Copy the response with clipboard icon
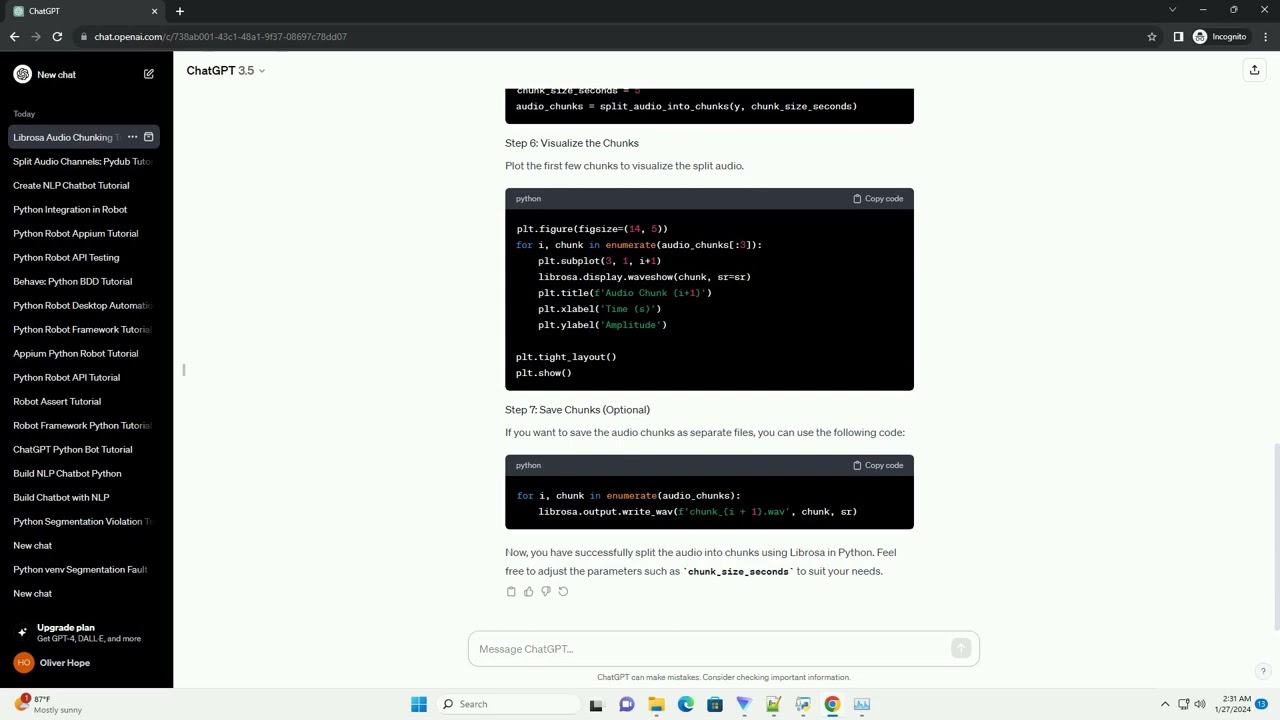This screenshot has width=1280, height=720. coord(511,591)
